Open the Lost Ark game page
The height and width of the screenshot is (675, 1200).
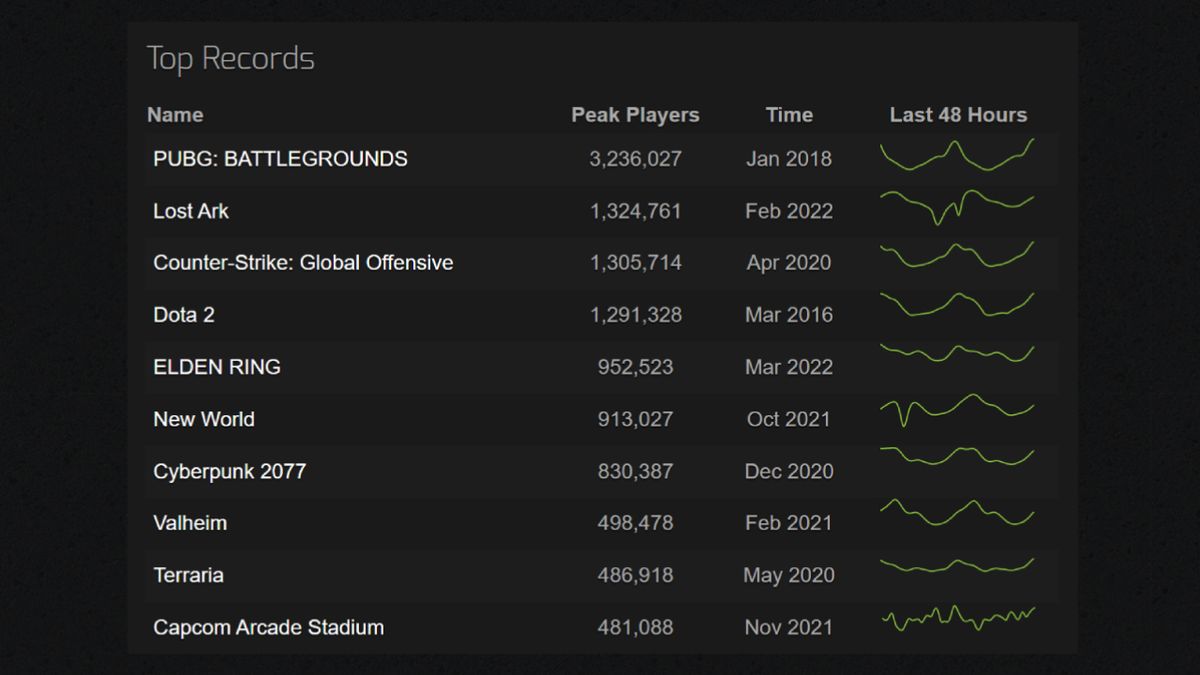(191, 211)
